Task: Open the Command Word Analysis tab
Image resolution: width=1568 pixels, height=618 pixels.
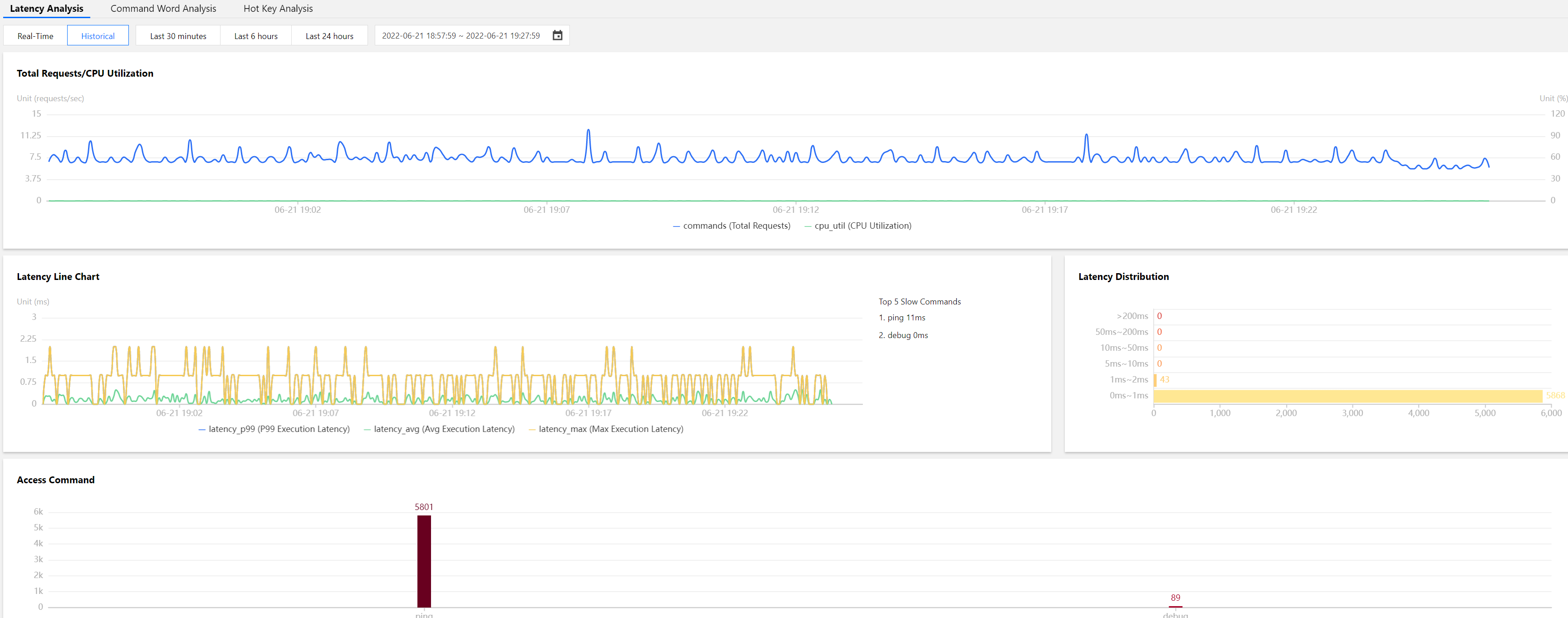Action: 163,9
